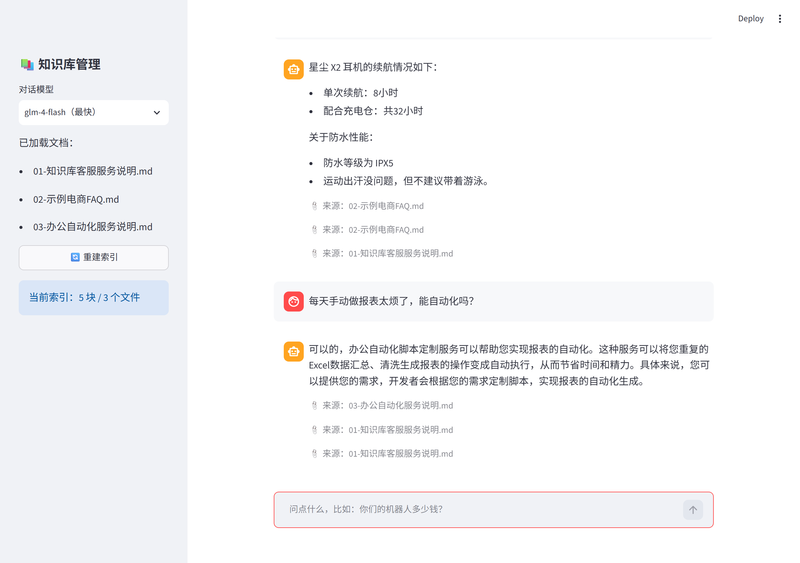The height and width of the screenshot is (563, 800).
Task: Click the 当前索引: 5 块 / 3 个文件 status box
Action: click(93, 298)
